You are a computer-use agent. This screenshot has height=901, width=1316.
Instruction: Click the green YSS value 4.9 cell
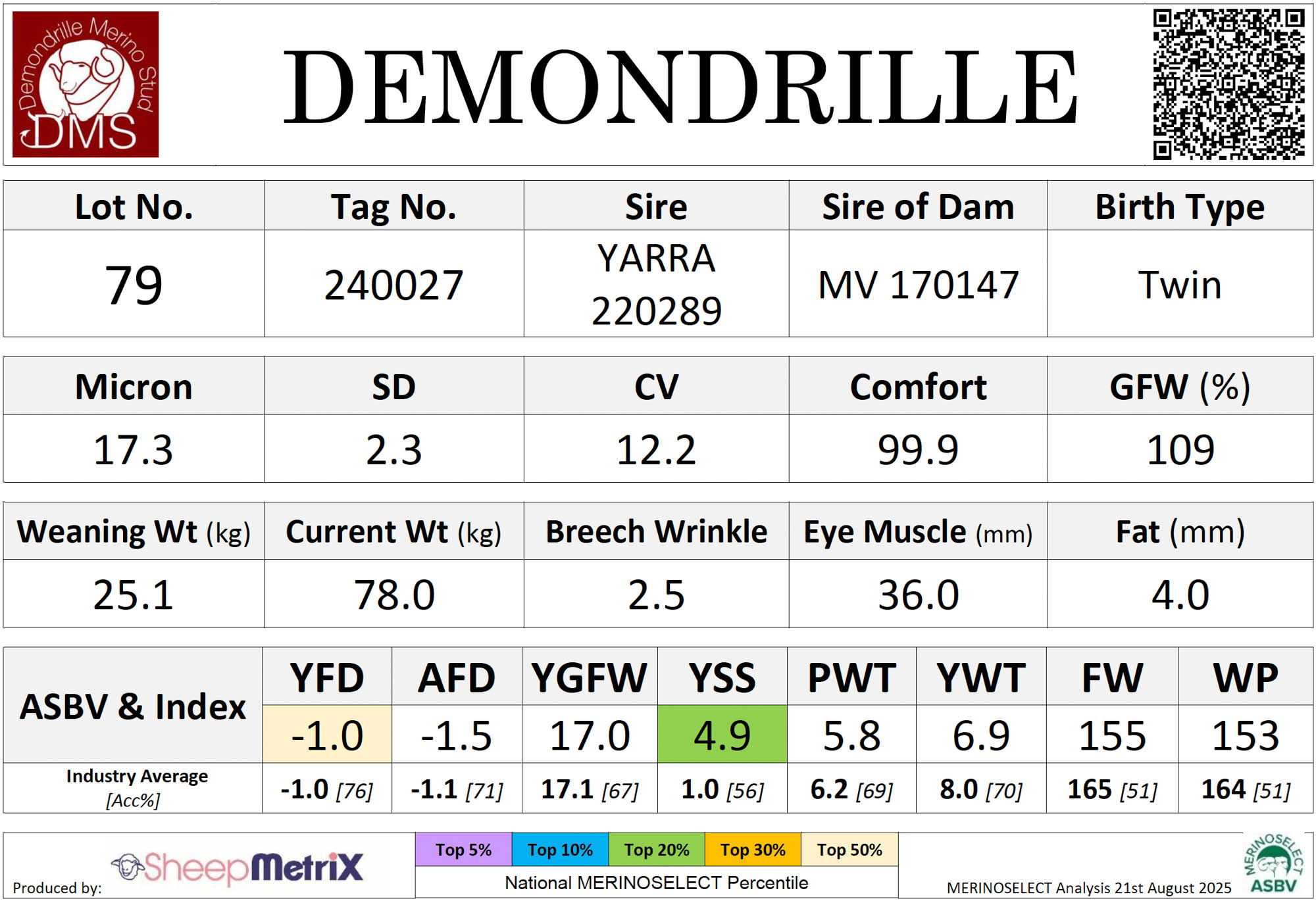[722, 735]
